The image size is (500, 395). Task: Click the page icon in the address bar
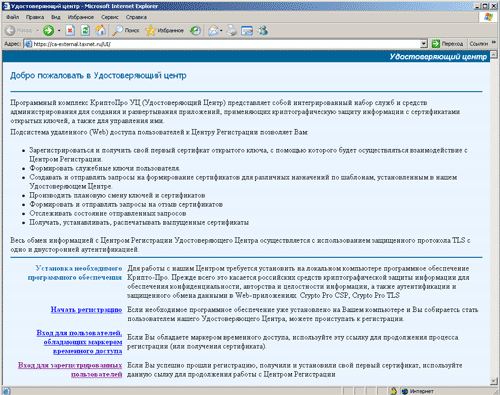click(28, 44)
